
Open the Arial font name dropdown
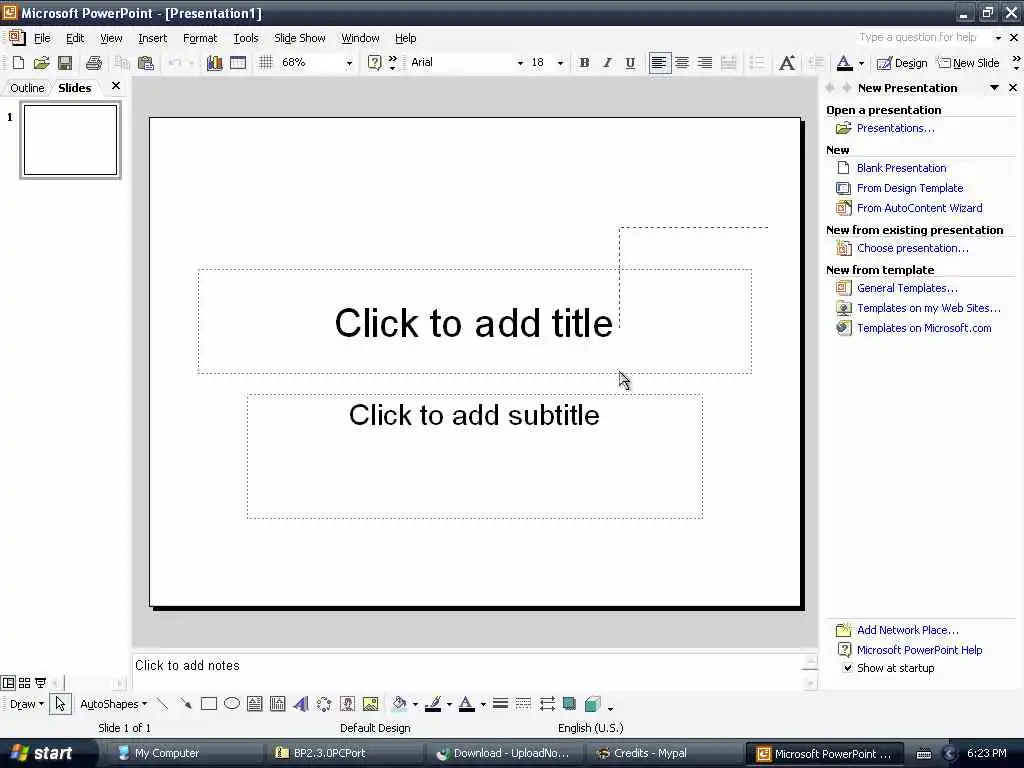[520, 63]
